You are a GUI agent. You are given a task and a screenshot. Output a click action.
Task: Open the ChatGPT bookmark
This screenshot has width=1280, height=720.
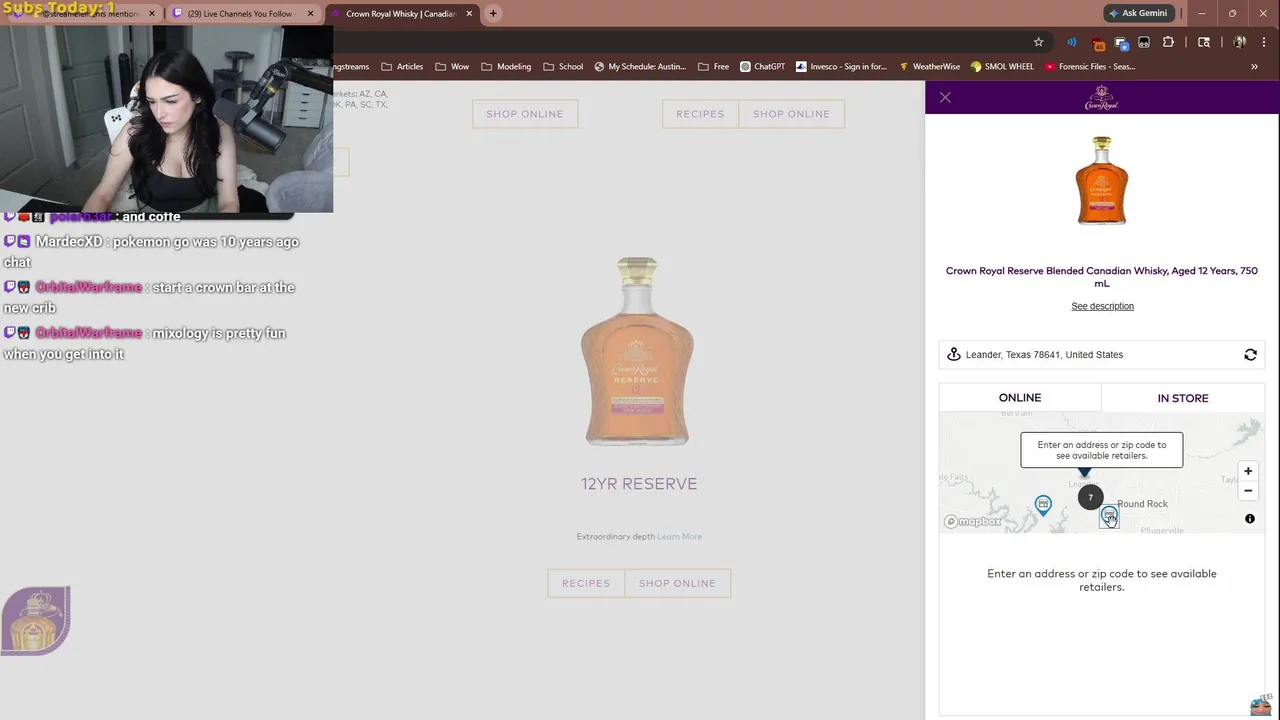[762, 66]
